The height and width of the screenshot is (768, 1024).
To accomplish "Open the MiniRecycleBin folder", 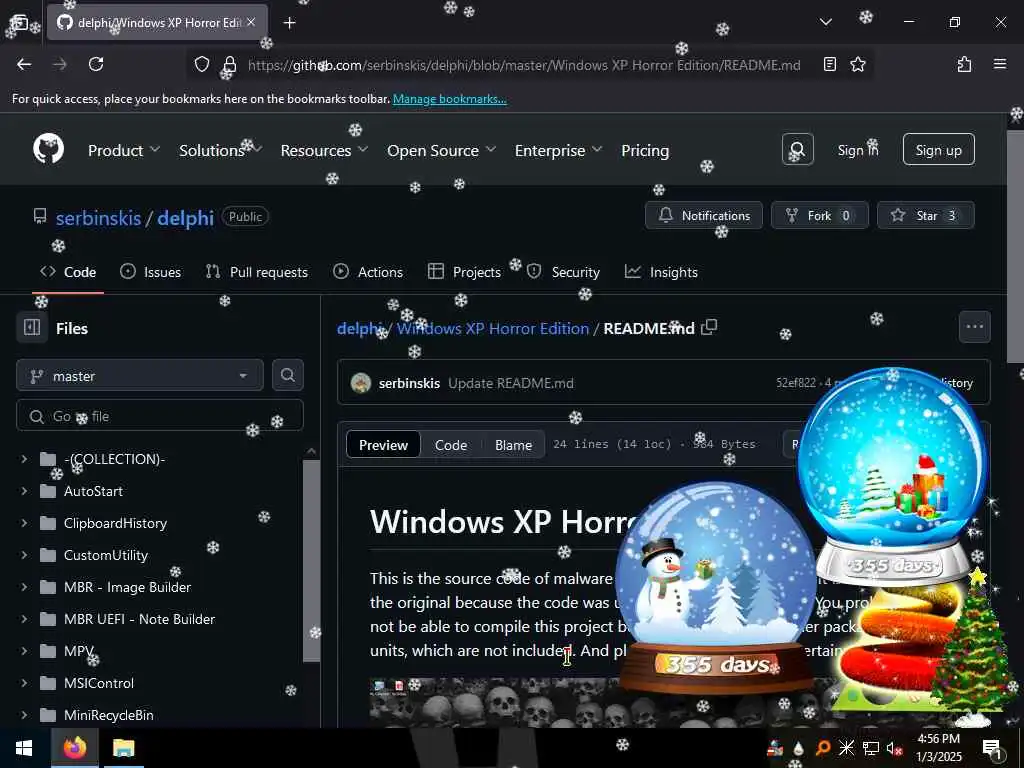I will (108, 715).
